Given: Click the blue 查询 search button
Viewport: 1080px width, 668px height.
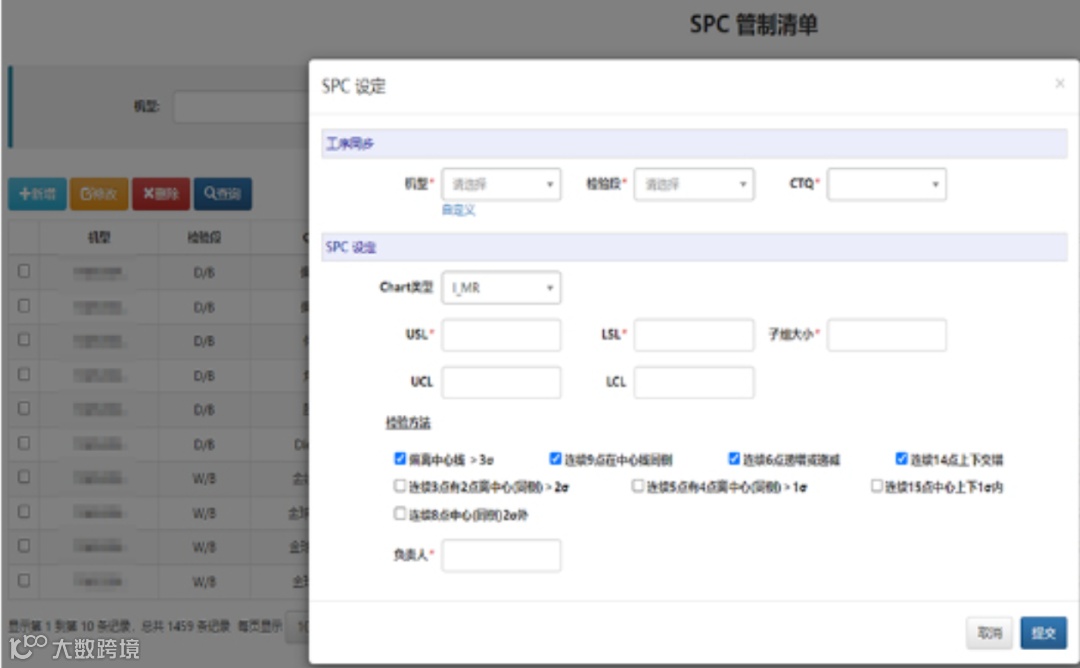Looking at the screenshot, I should pos(222,194).
